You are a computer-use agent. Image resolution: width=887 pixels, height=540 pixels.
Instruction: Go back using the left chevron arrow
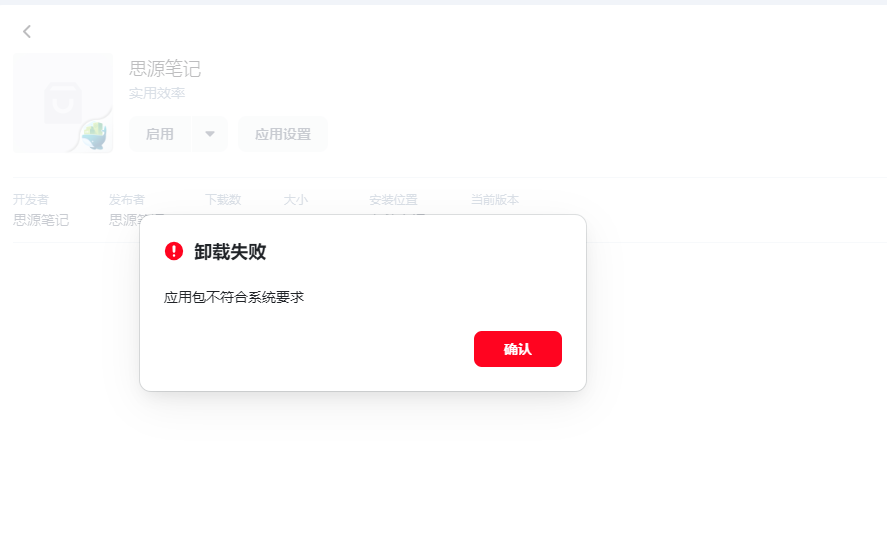(27, 32)
